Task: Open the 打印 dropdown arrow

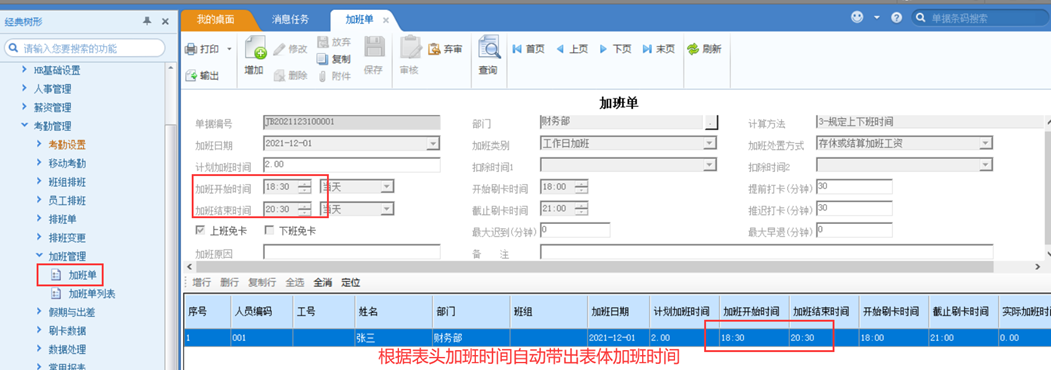Action: click(229, 50)
